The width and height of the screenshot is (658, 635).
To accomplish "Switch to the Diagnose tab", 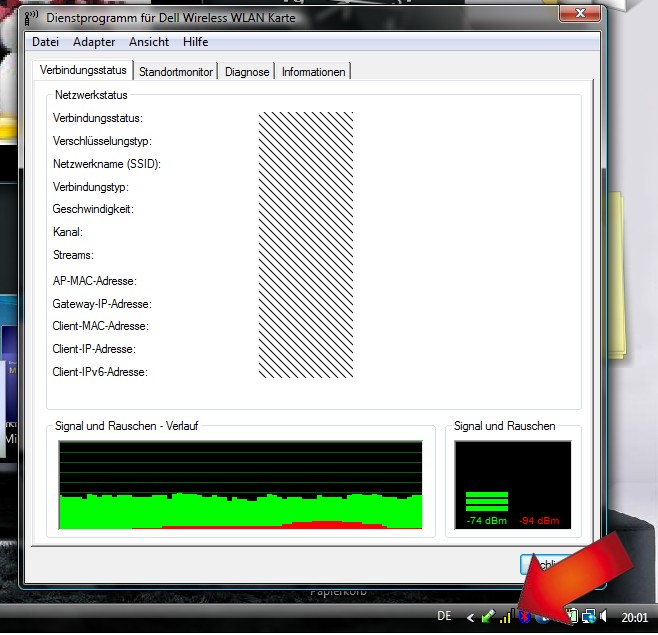I will [247, 72].
